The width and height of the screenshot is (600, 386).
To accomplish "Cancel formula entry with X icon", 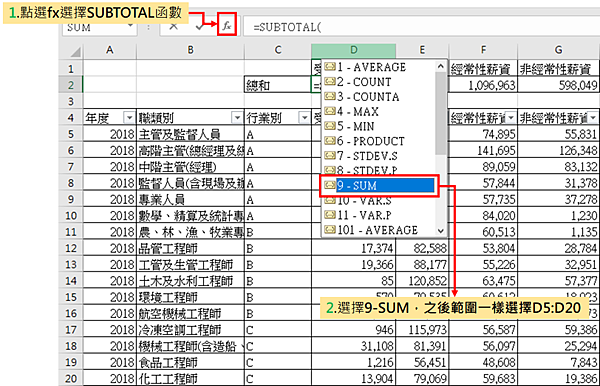I will 173,26.
